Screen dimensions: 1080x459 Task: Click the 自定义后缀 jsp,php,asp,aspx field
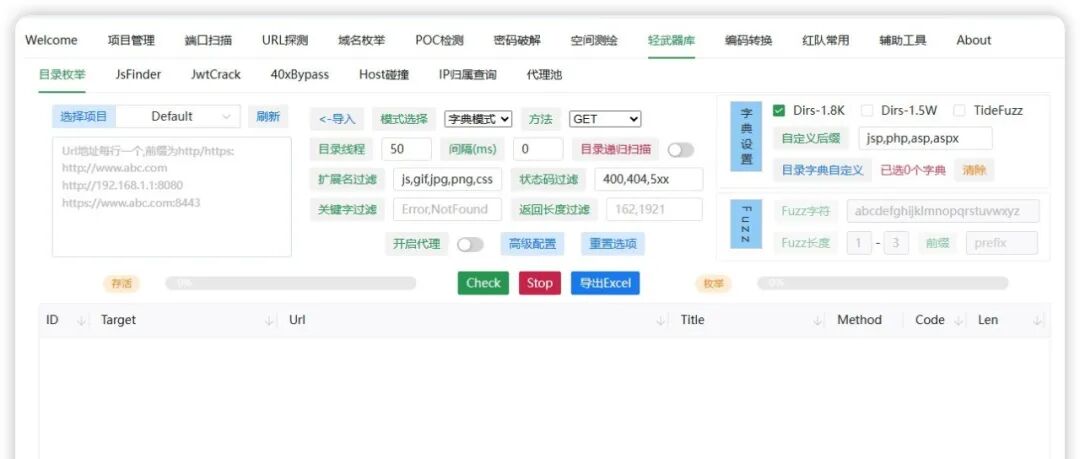(925, 139)
